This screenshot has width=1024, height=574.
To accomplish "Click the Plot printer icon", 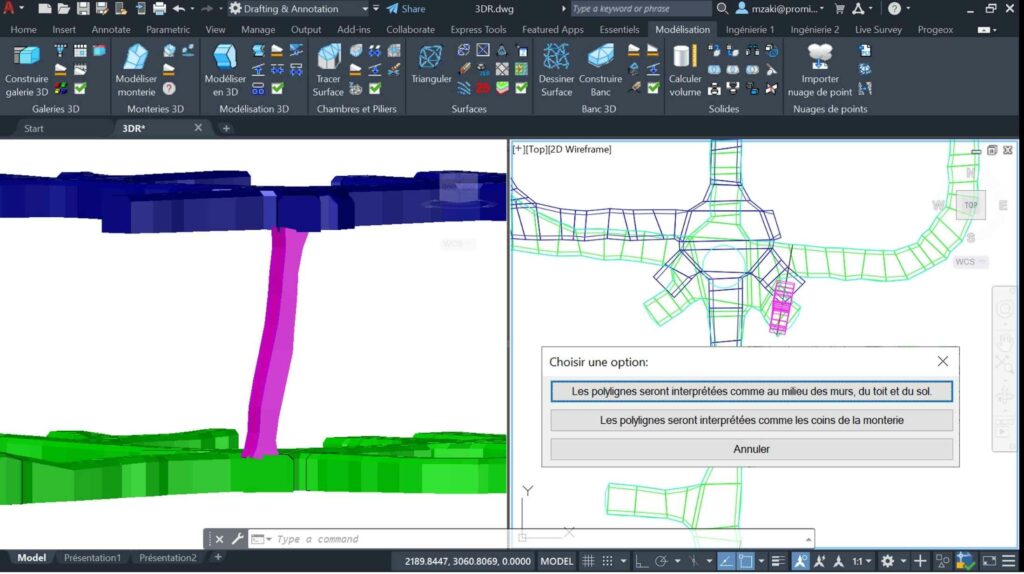I will point(159,8).
